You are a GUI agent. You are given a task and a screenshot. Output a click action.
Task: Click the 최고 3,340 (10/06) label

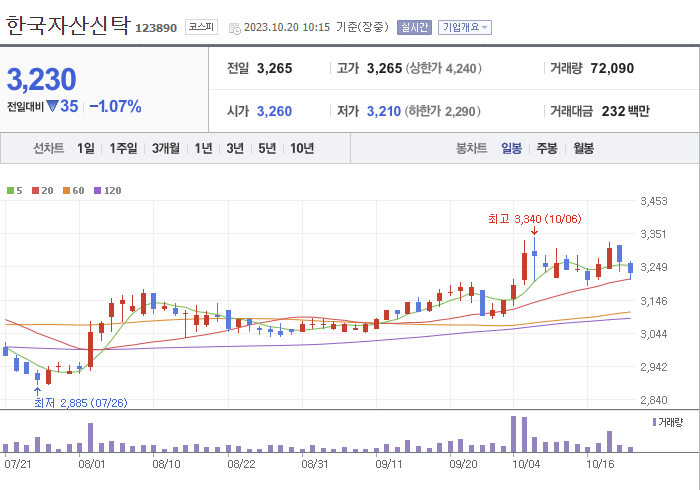pos(535,219)
